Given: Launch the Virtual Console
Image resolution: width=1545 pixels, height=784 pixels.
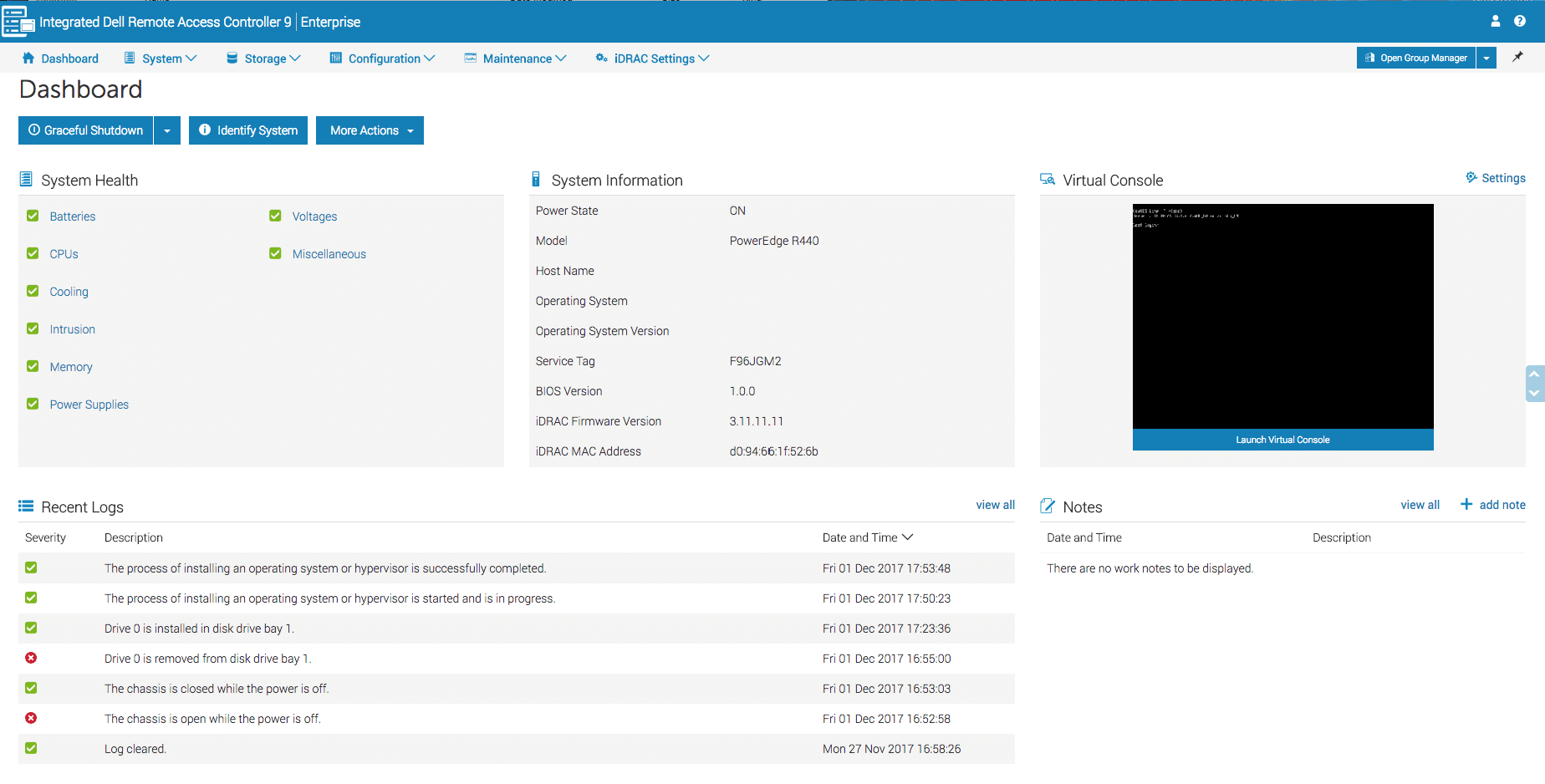Looking at the screenshot, I should click(1282, 439).
